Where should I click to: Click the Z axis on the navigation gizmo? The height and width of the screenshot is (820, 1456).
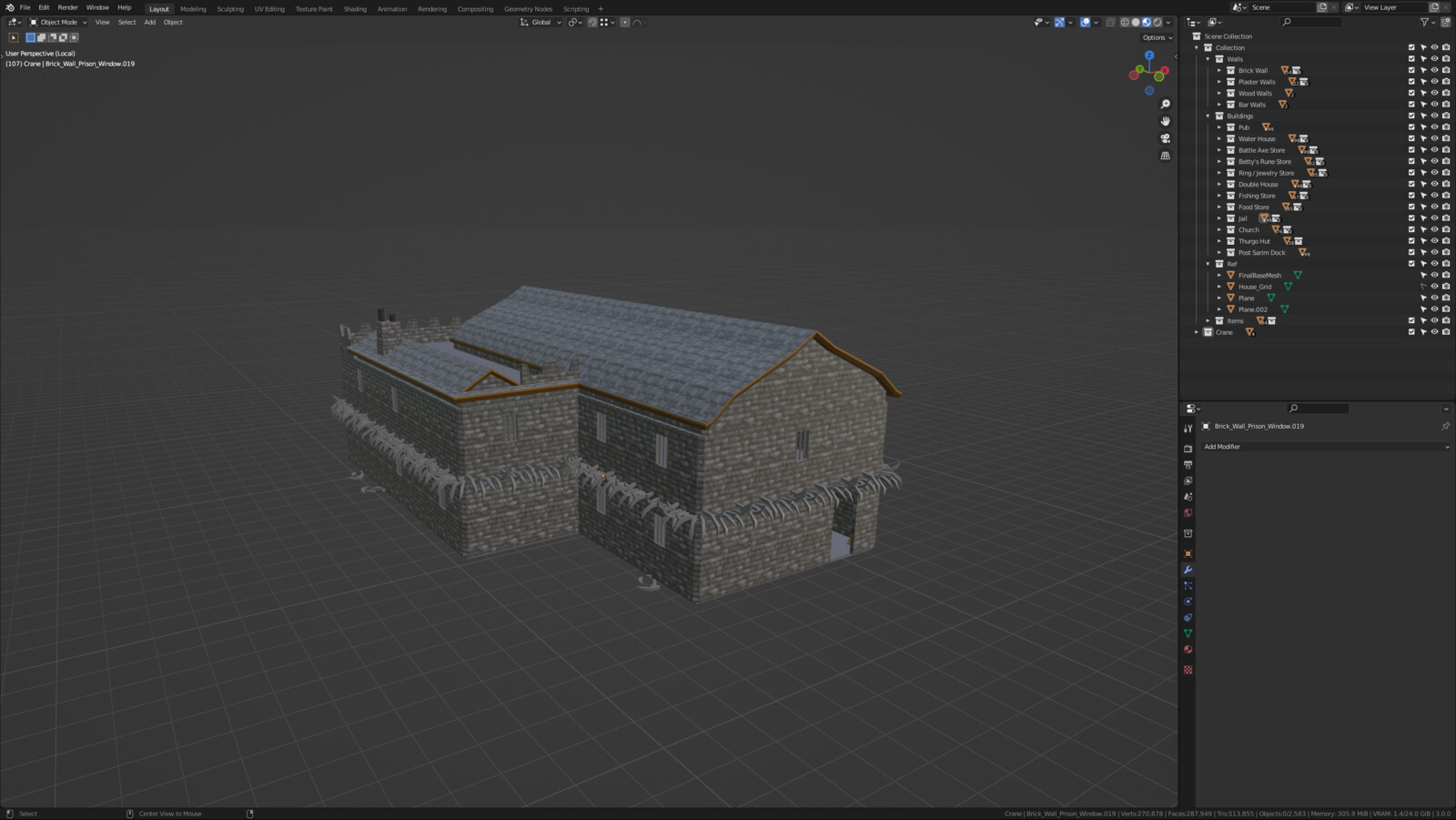[1149, 56]
